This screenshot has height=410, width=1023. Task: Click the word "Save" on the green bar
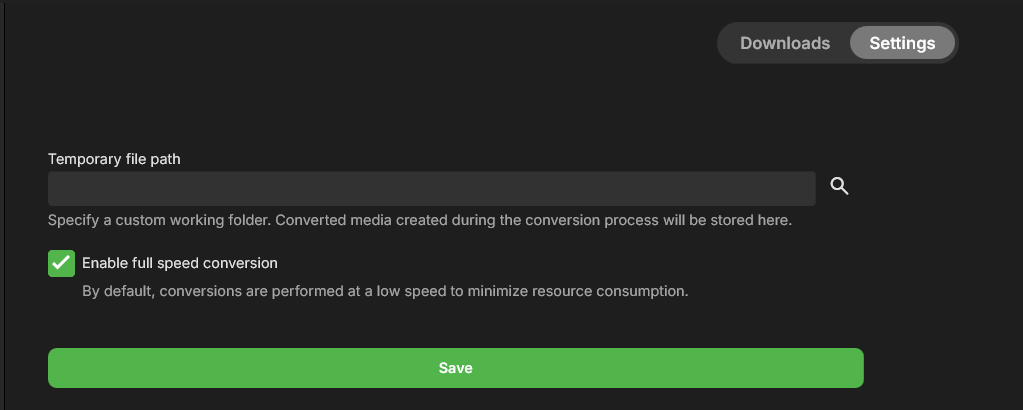pos(455,368)
